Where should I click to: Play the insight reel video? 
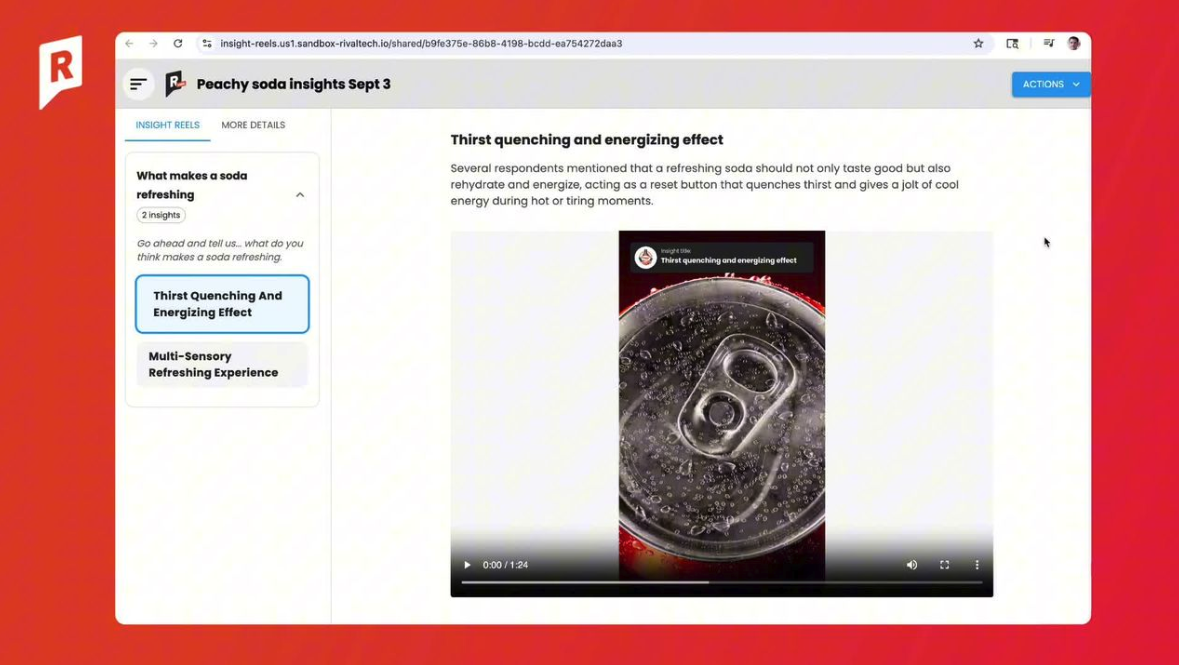coord(467,565)
